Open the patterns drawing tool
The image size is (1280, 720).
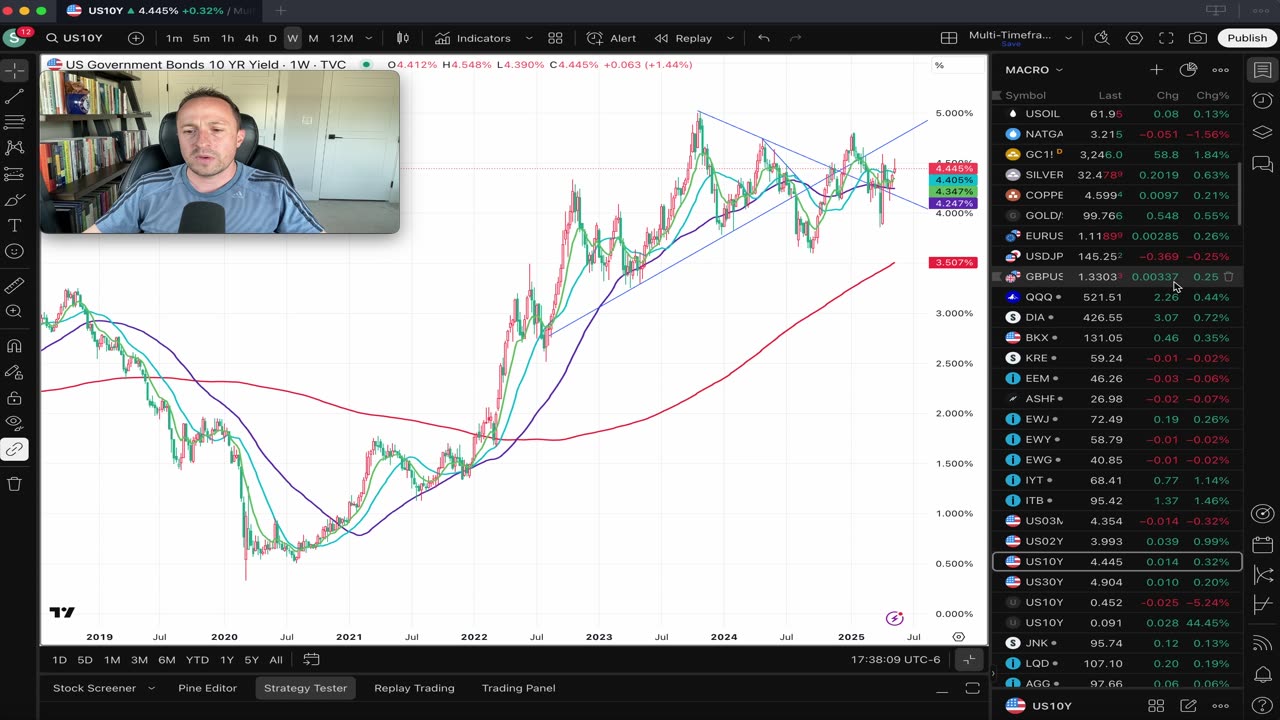coord(14,148)
